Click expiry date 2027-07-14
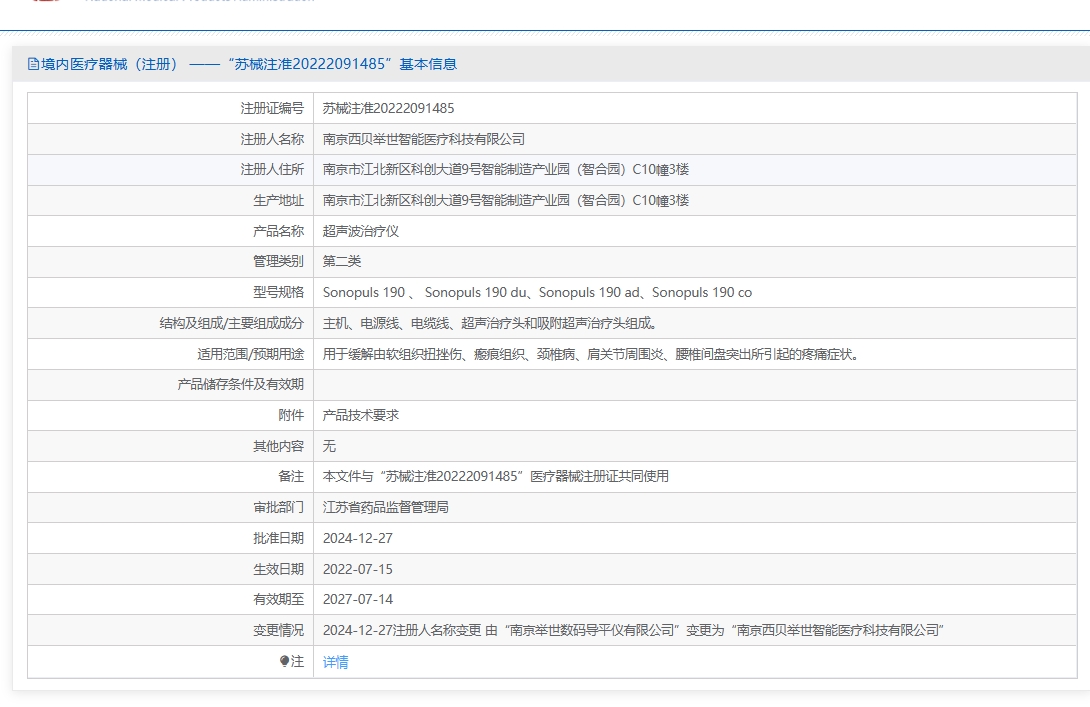 357,599
